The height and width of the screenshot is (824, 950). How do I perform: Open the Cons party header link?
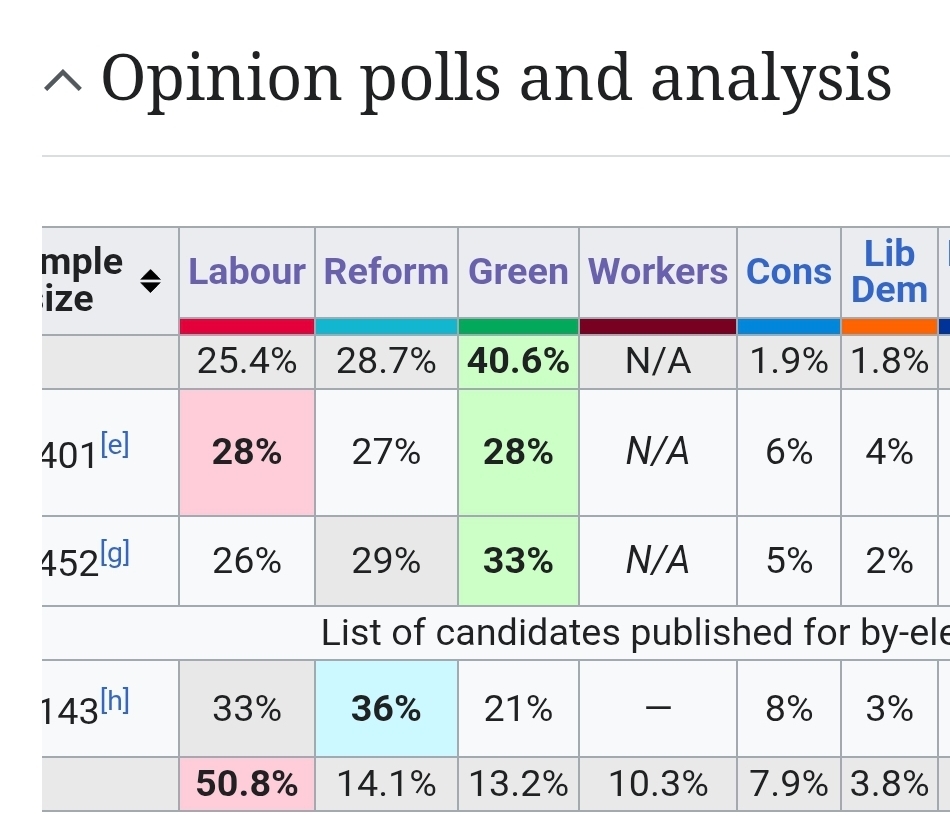pyautogui.click(x=789, y=272)
